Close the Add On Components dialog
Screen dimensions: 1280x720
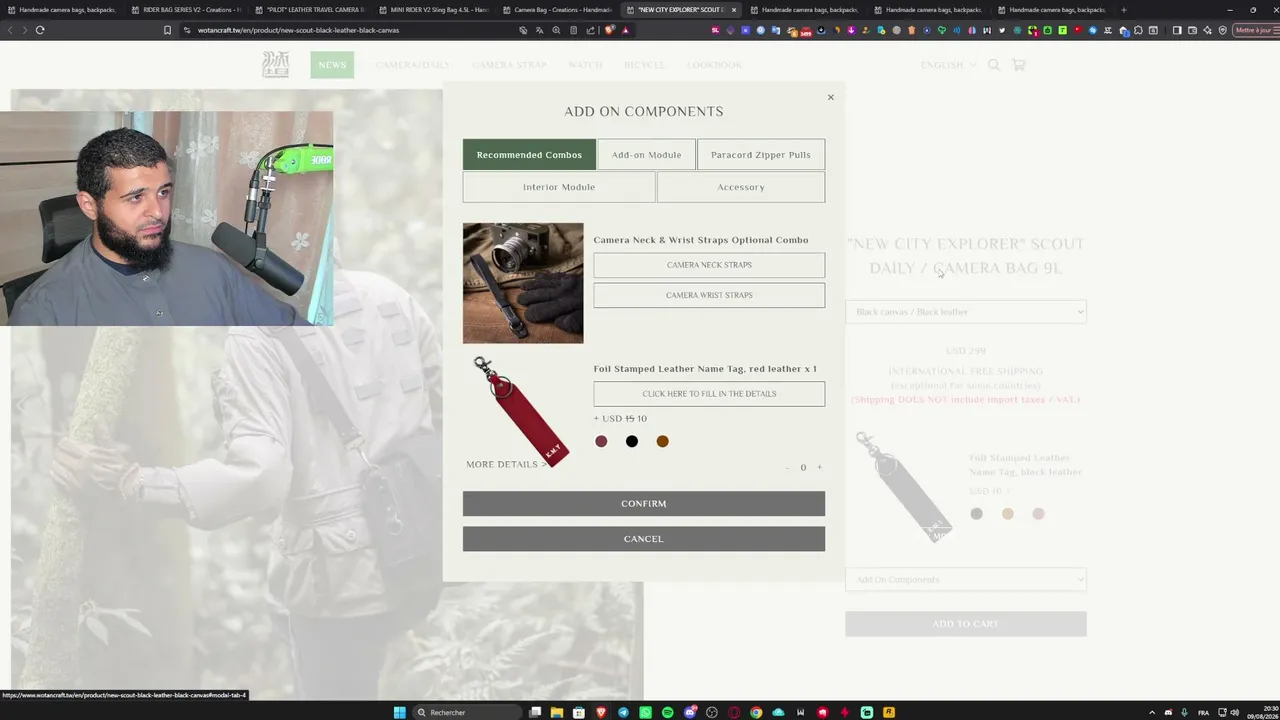[830, 97]
